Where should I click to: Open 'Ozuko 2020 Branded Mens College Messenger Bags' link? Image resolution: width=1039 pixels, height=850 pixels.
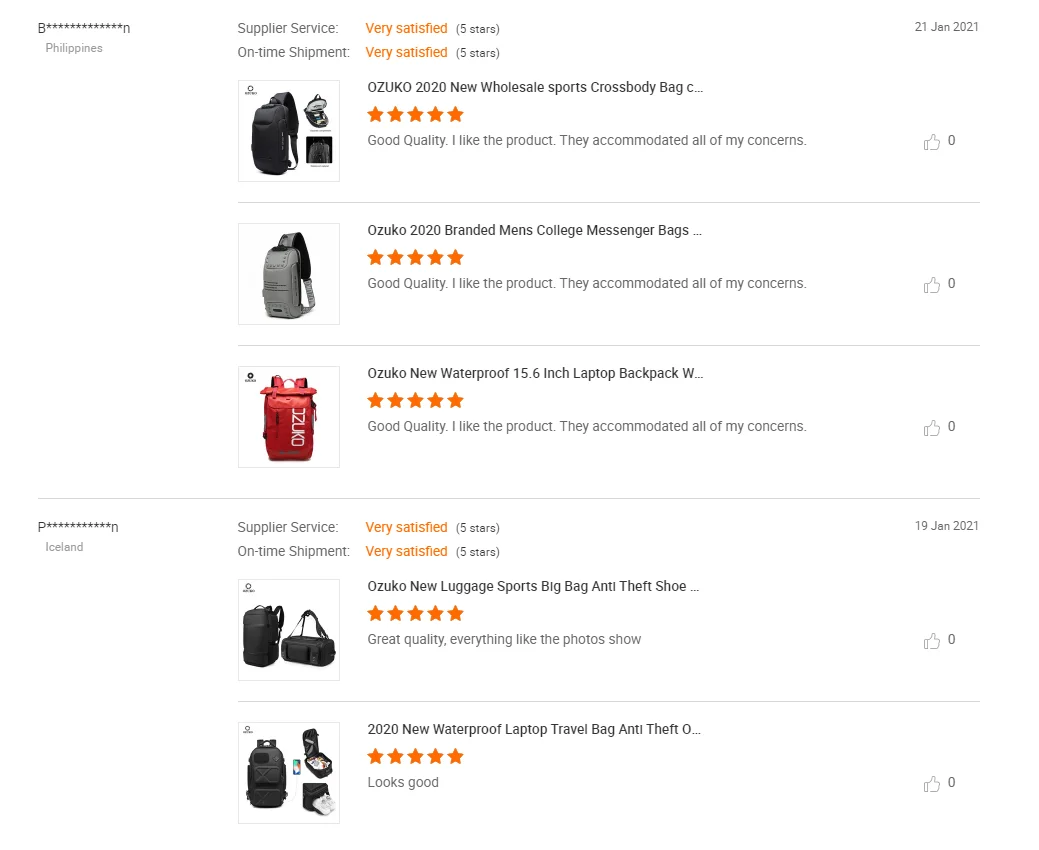pyautogui.click(x=534, y=230)
